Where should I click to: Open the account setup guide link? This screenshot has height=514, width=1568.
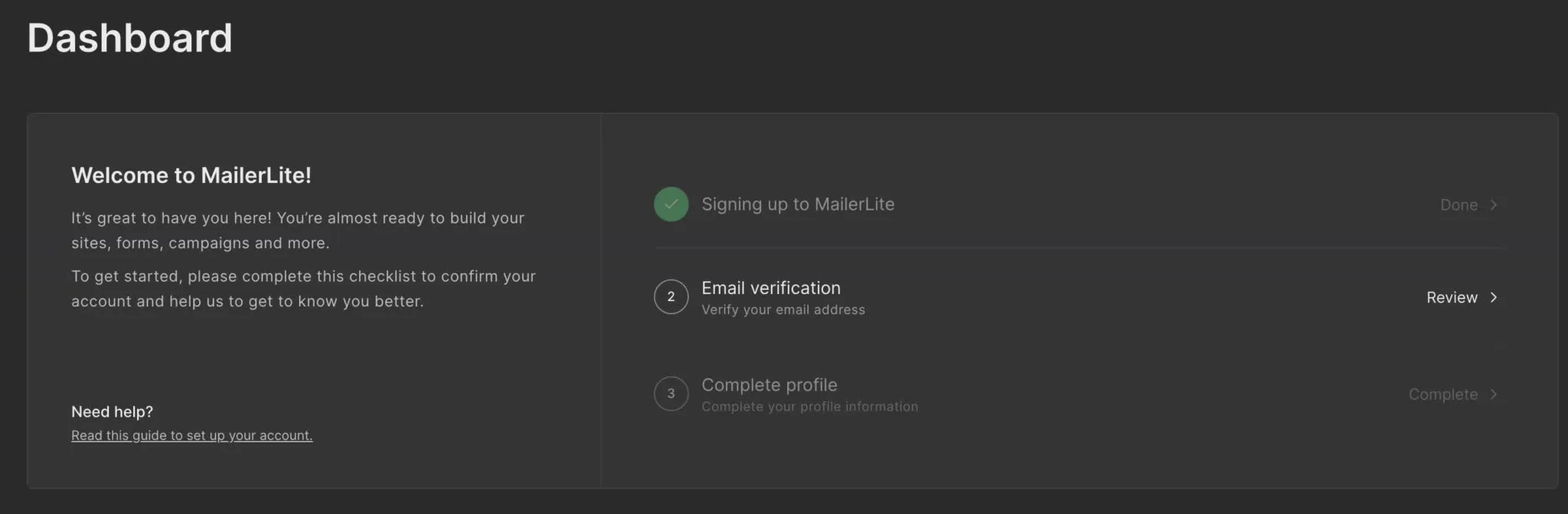(x=191, y=435)
